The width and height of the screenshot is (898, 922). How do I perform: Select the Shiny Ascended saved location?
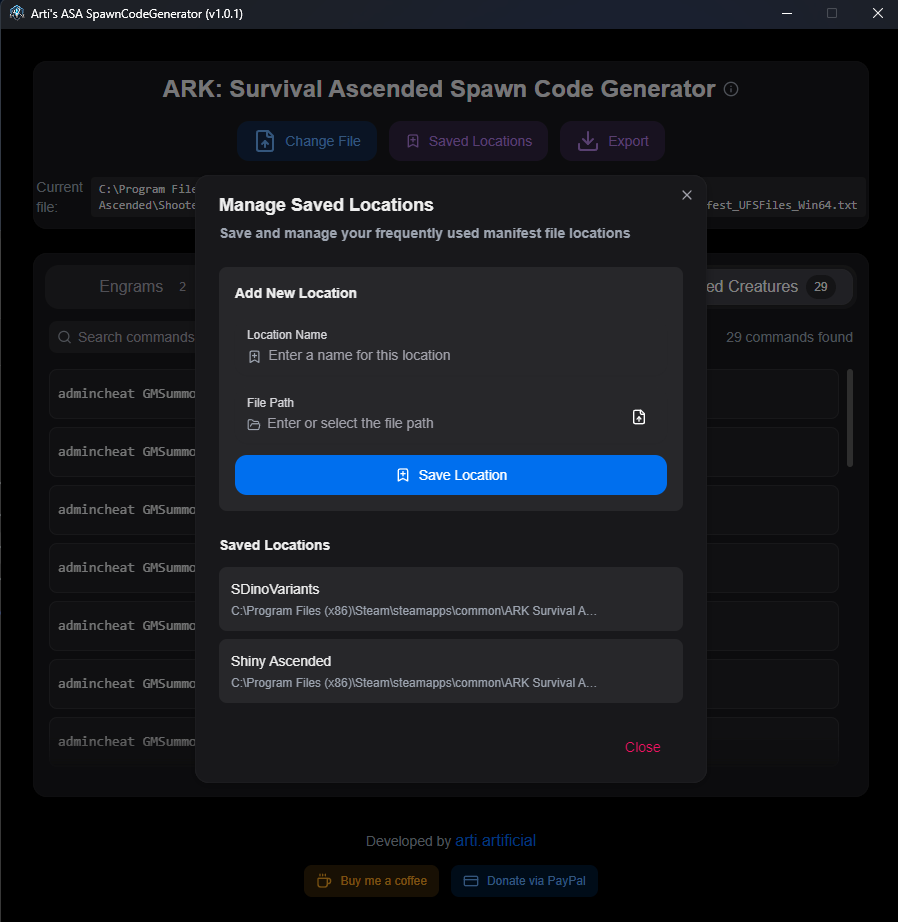pyautogui.click(x=450, y=671)
